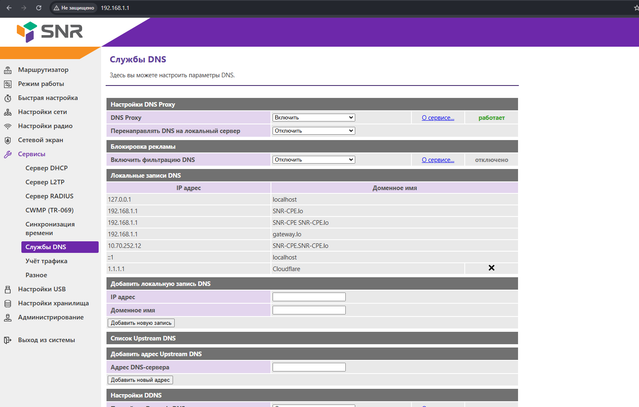Click the Режим работы sidebar icon
This screenshot has width=639, height=407.
[8, 84]
